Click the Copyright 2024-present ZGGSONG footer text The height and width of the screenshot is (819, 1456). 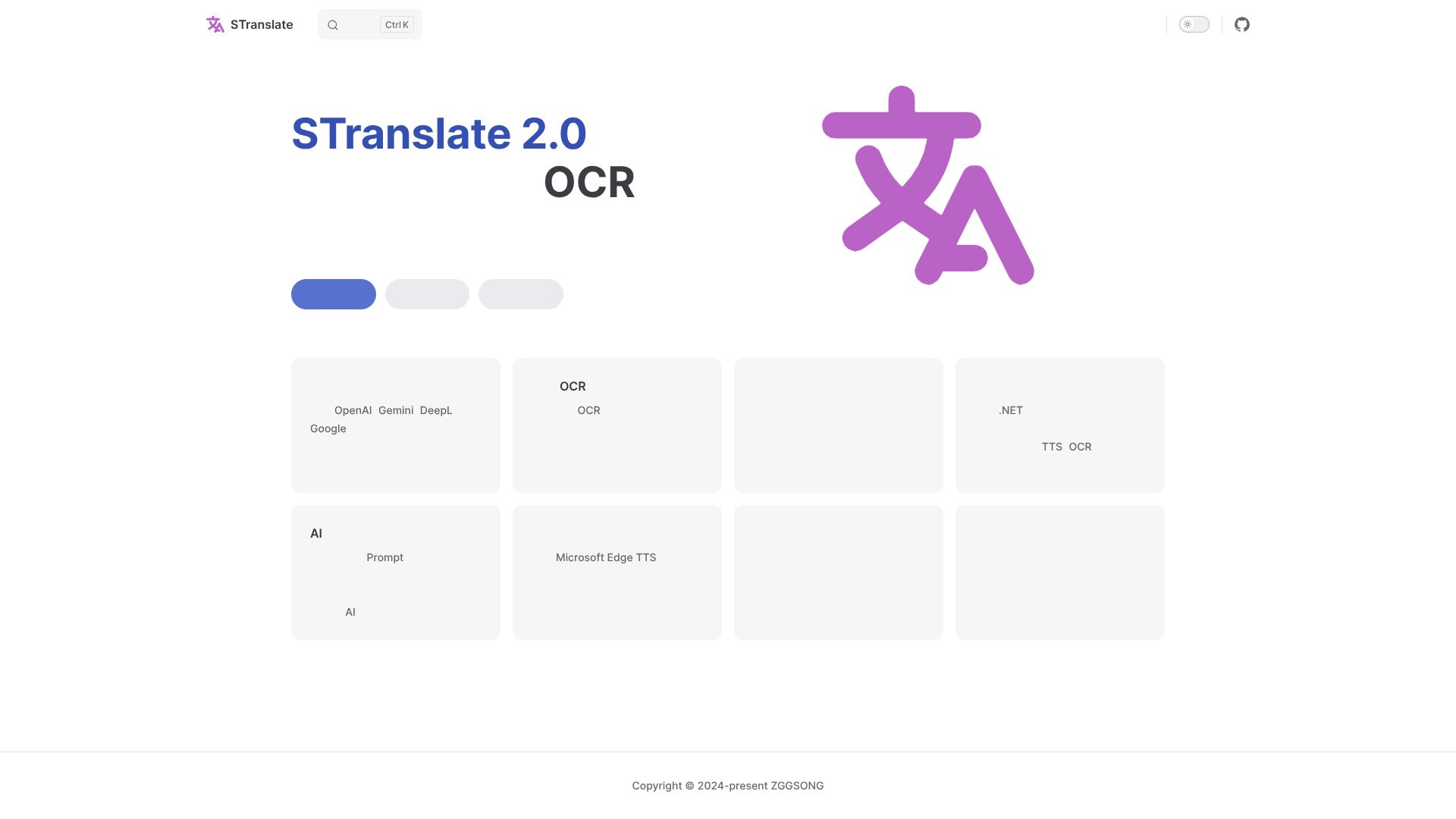coord(728,786)
